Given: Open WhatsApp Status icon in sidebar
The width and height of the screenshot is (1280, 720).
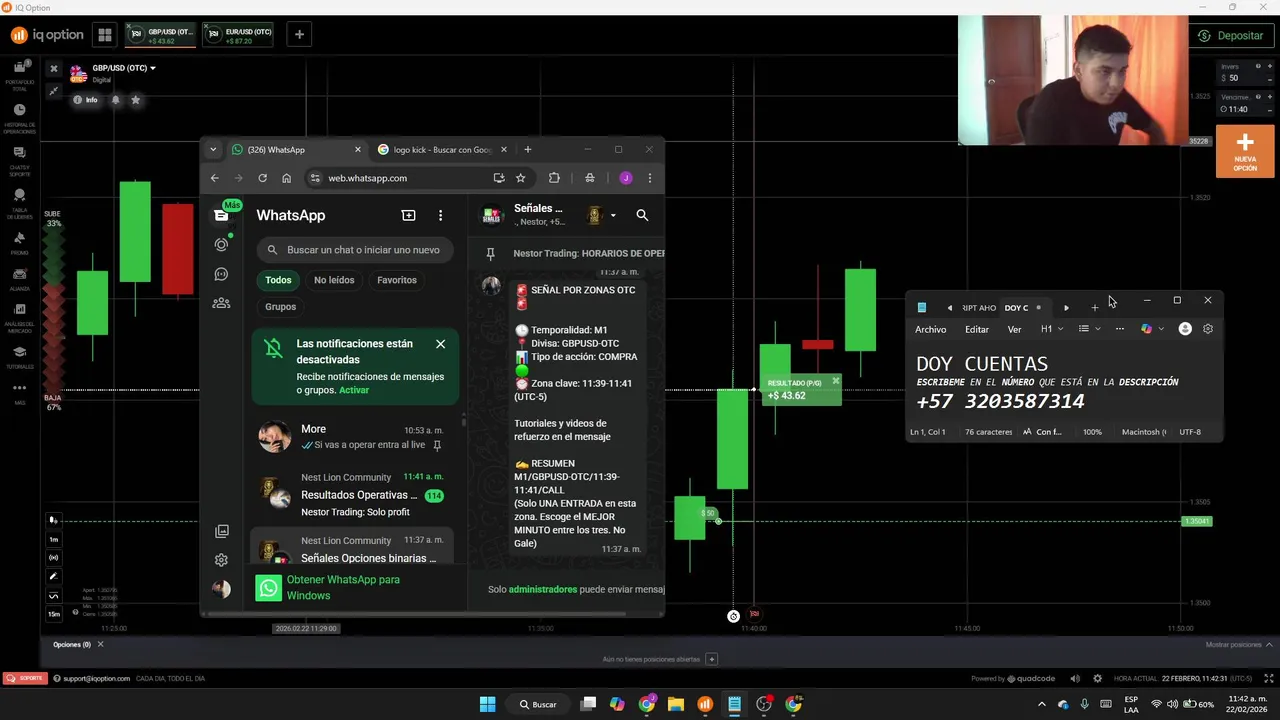Looking at the screenshot, I should coord(222,245).
